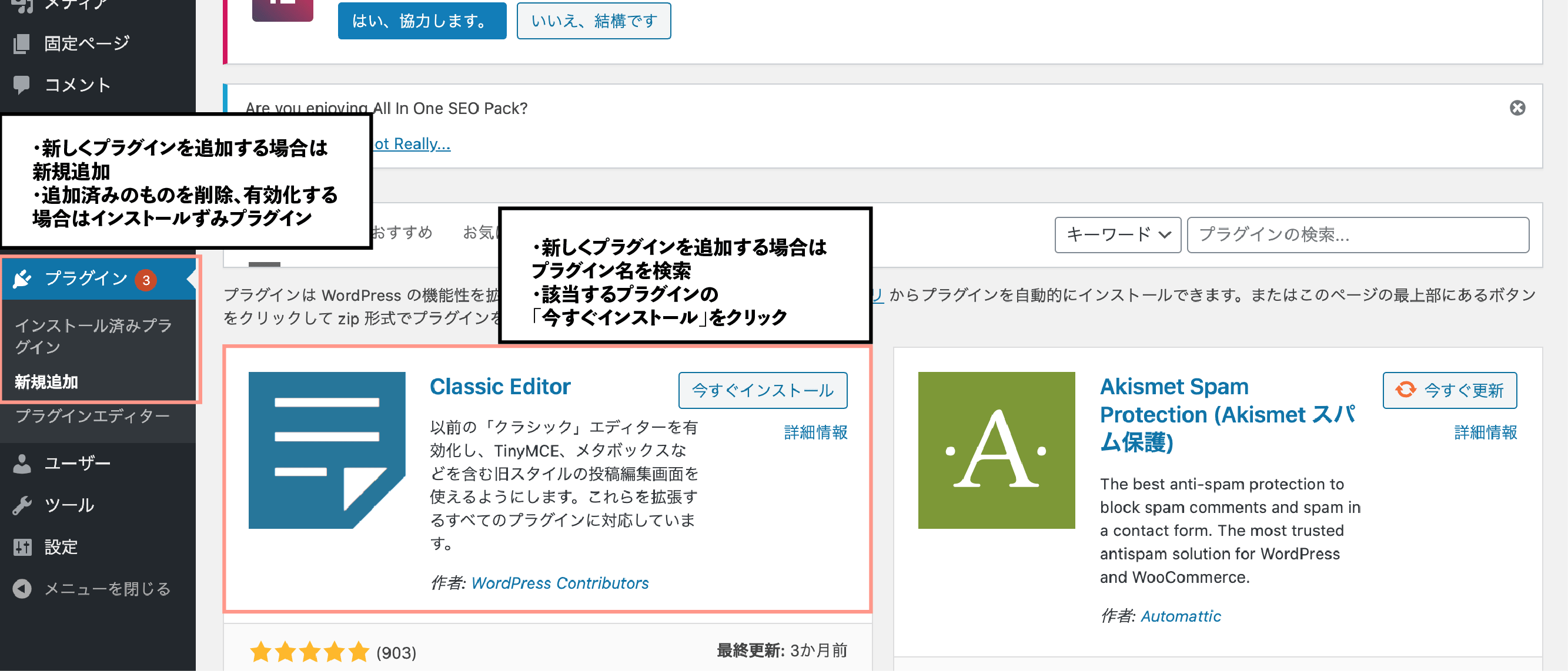Click the ユーザー person icon
Viewport: 1568px width, 671px height.
pyautogui.click(x=22, y=464)
